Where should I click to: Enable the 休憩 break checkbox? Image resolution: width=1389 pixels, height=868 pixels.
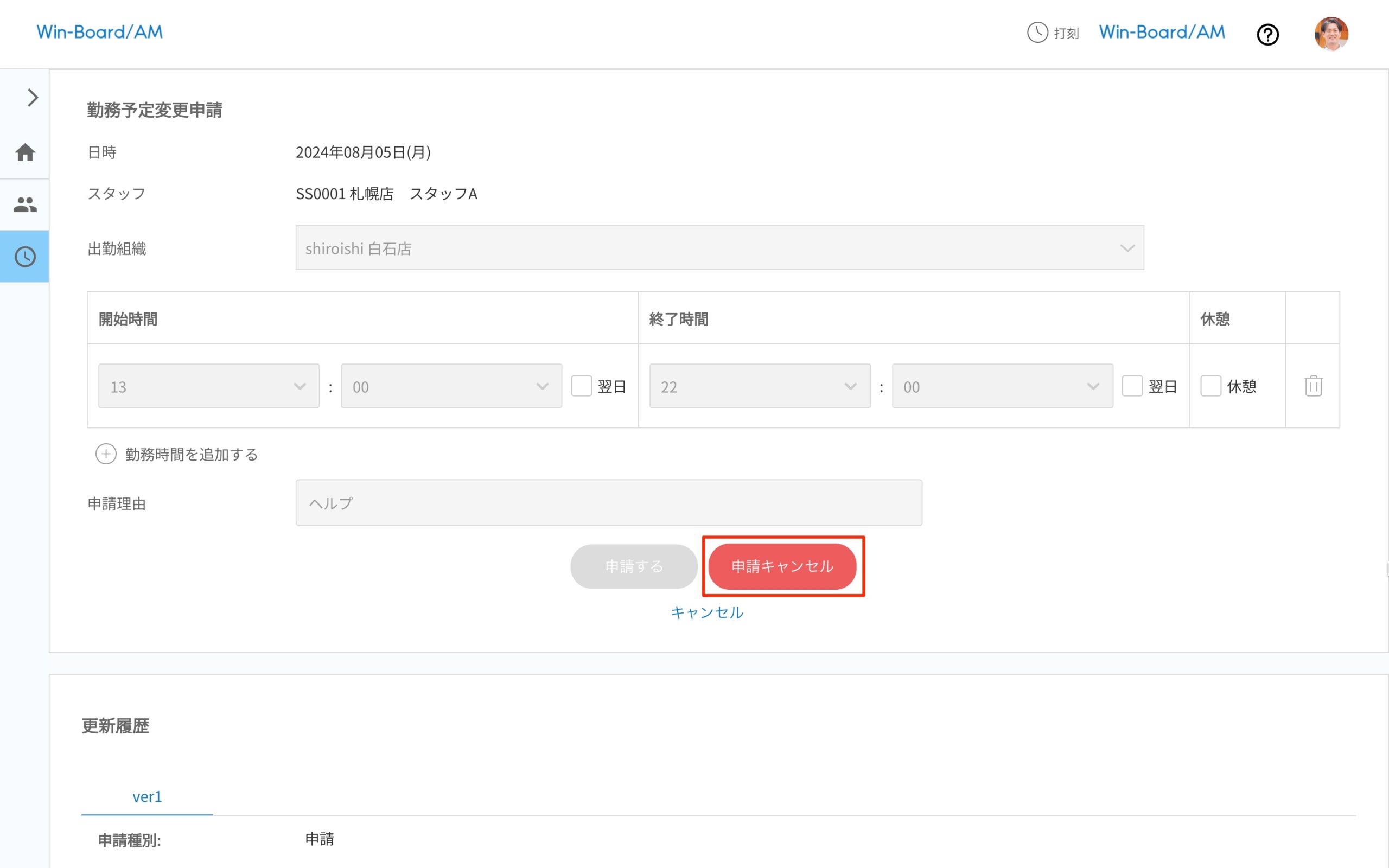pos(1210,386)
